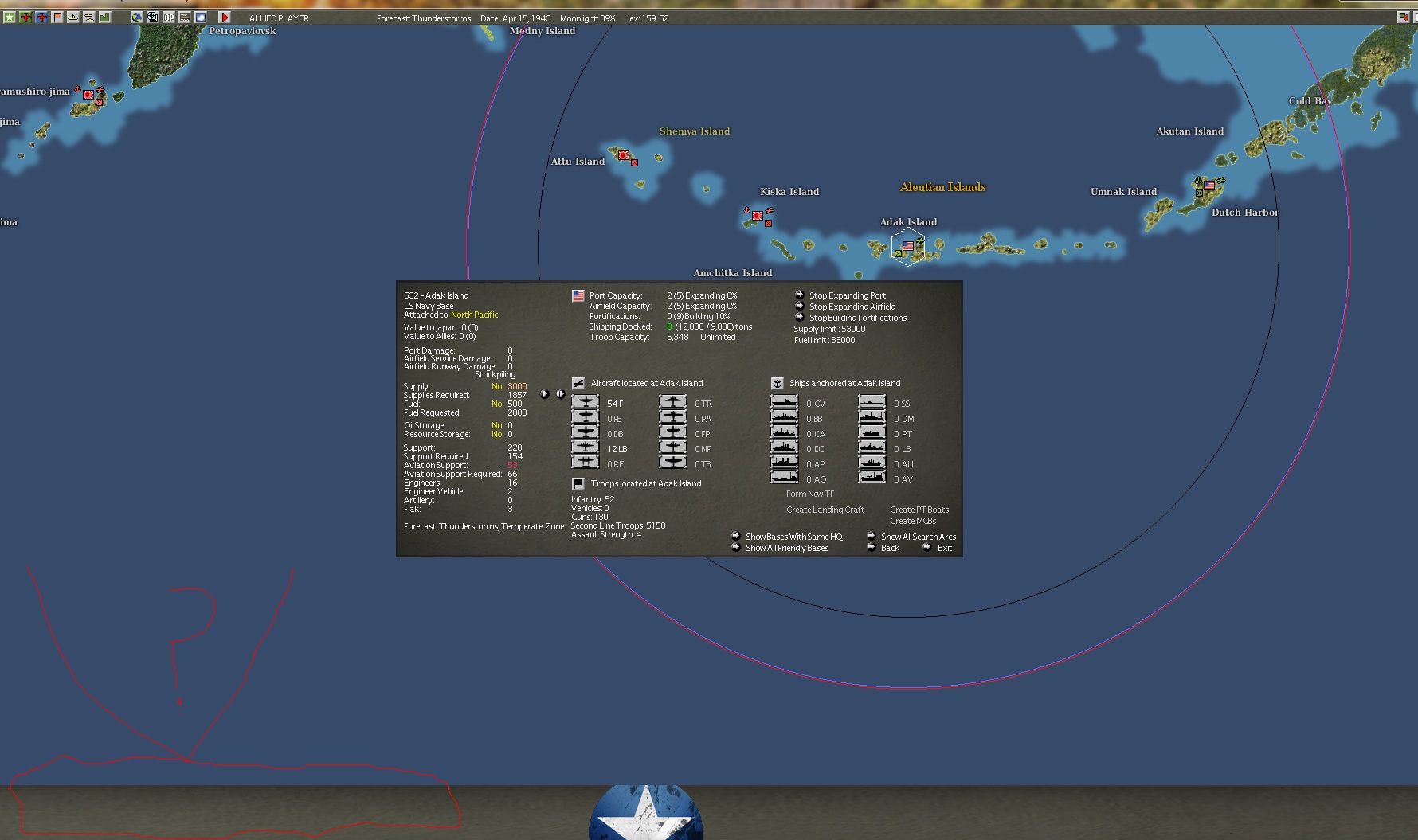This screenshot has height=840, width=1418.
Task: Click the crosshair target toolbar icon
Action: click(153, 18)
